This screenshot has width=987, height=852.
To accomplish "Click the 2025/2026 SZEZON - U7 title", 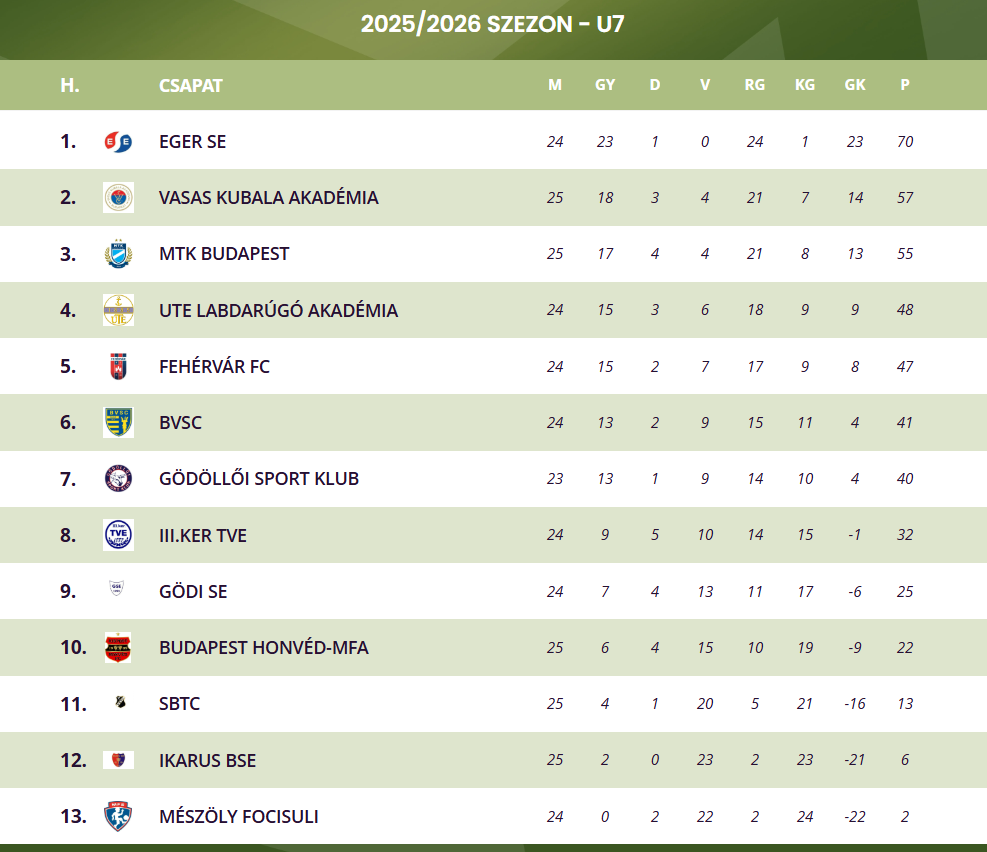I will pos(493,24).
